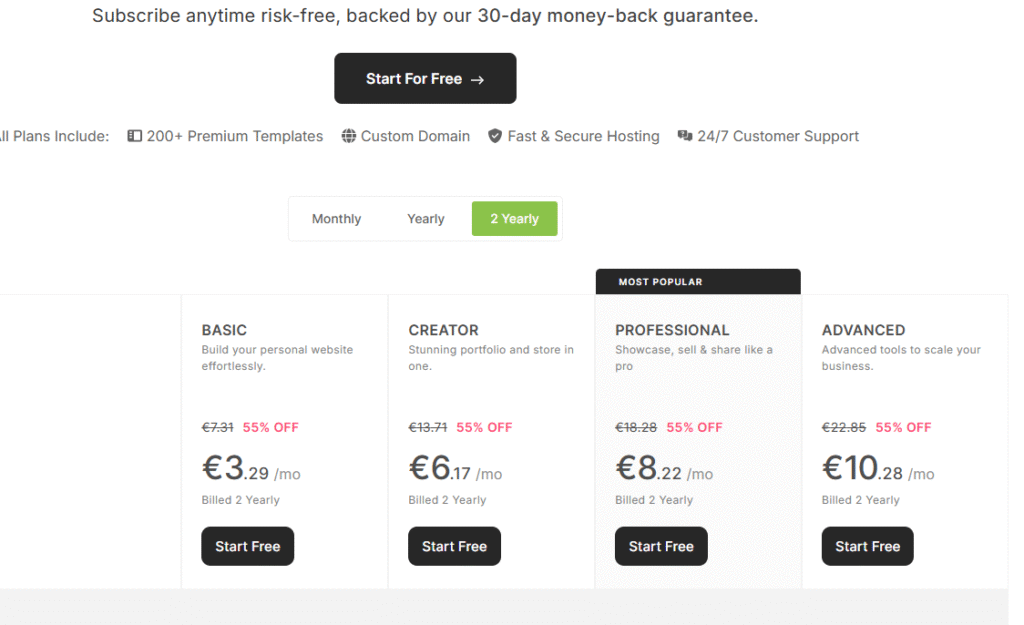Image resolution: width=1024 pixels, height=625 pixels.
Task: Start free with the Professional plan
Action: coord(661,546)
